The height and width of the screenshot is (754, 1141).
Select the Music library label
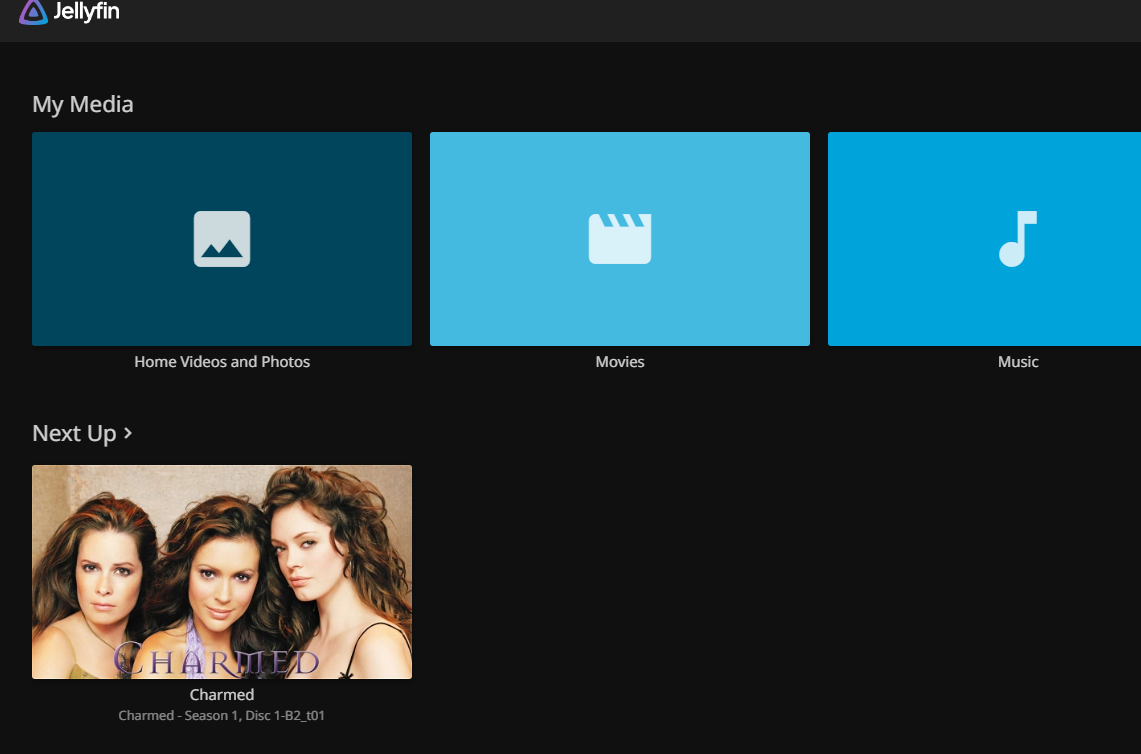click(1018, 362)
